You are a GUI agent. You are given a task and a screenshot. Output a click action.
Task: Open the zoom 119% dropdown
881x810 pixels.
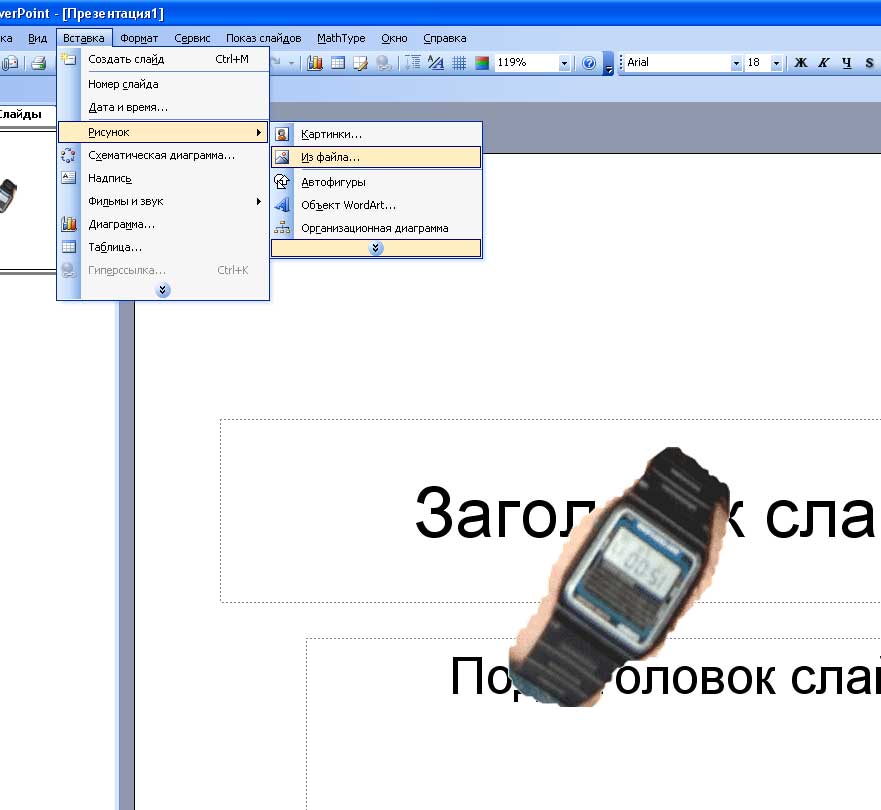pos(564,63)
